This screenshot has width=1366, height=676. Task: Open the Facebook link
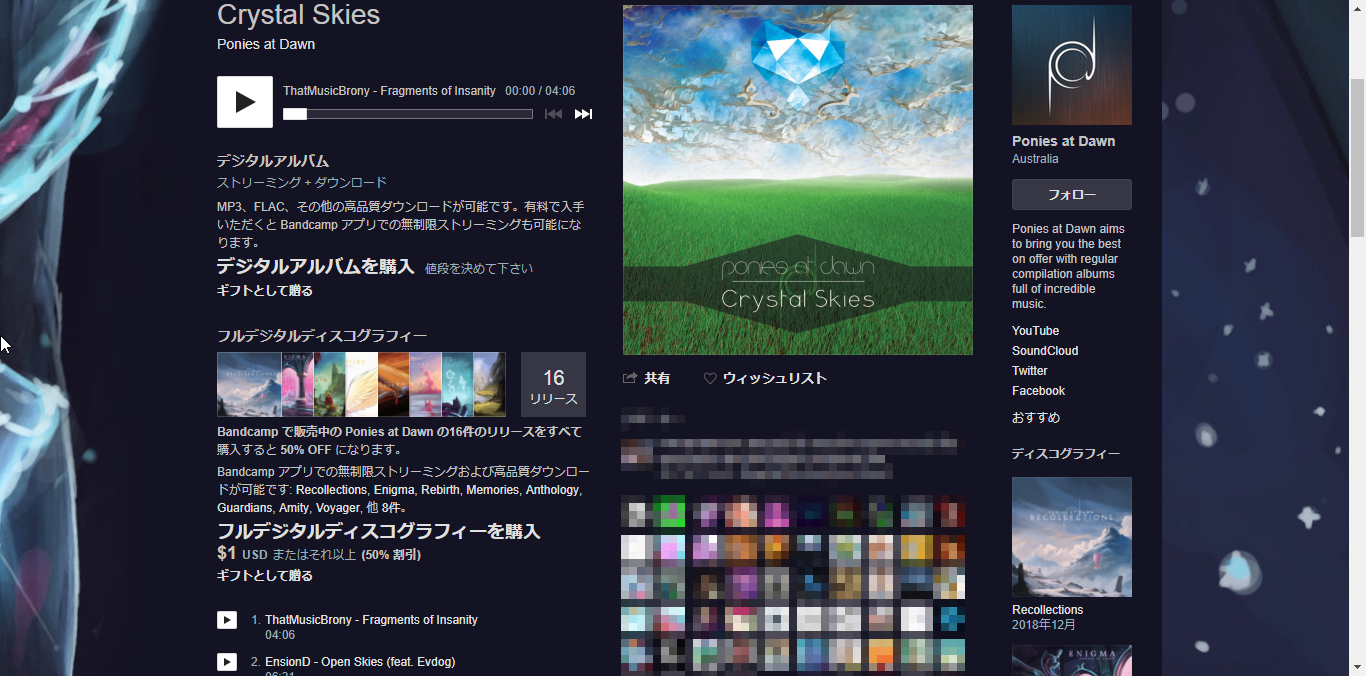[1038, 391]
